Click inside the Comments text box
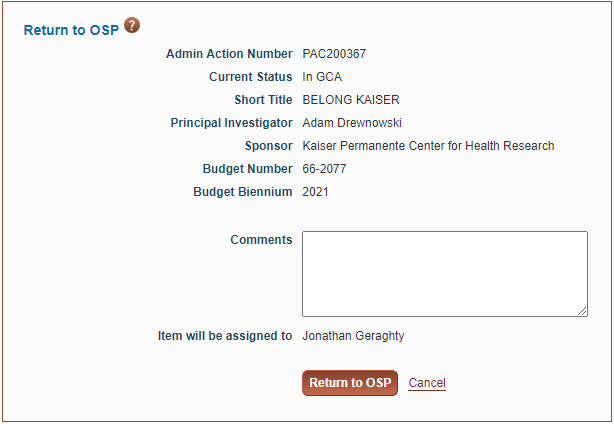This screenshot has width=614, height=424. click(x=444, y=273)
